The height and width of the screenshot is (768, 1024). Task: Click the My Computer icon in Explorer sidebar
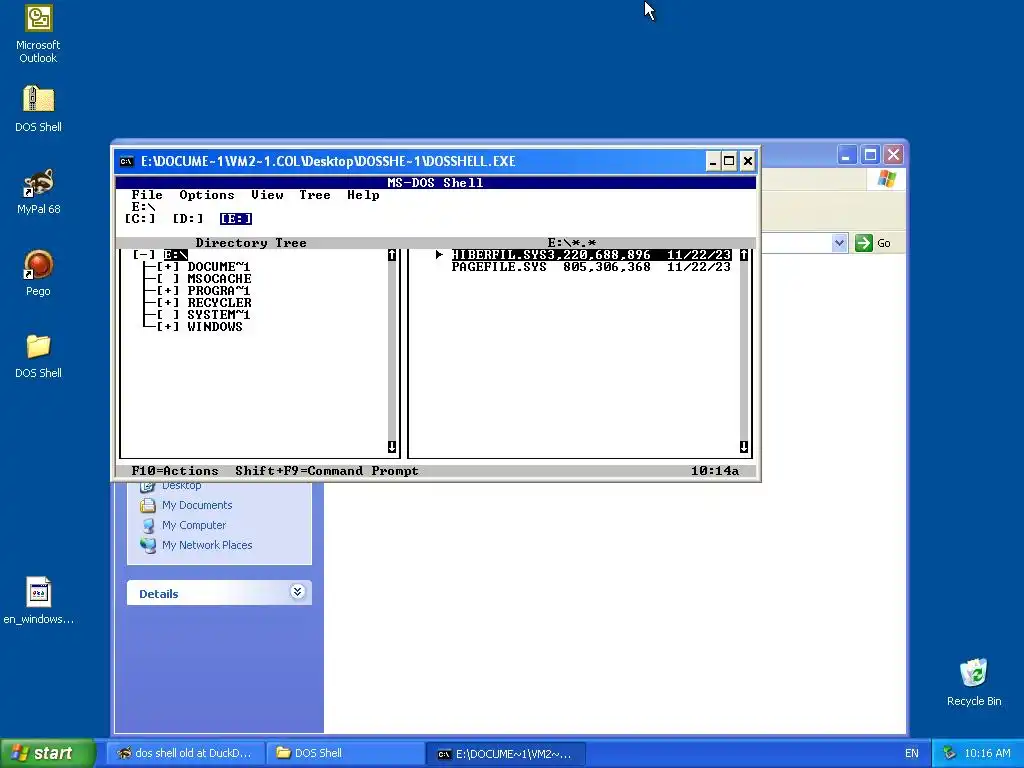[x=148, y=525]
